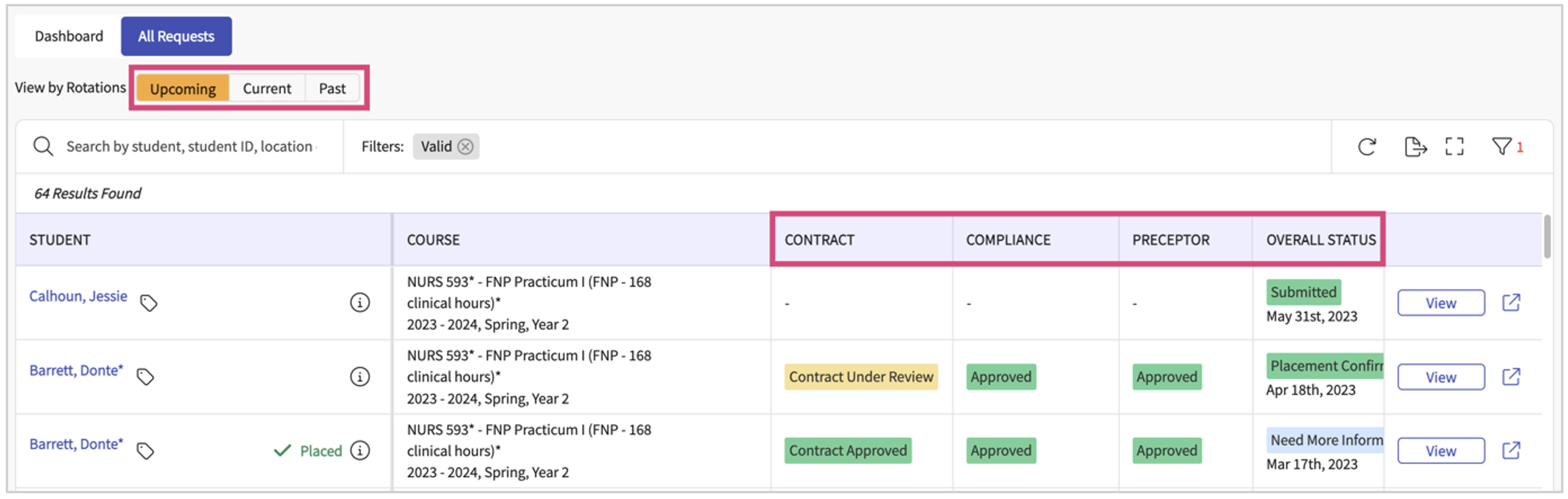Viewport: 1568px width, 499px height.
Task: Remove the Valid filter chip
Action: coord(465,147)
